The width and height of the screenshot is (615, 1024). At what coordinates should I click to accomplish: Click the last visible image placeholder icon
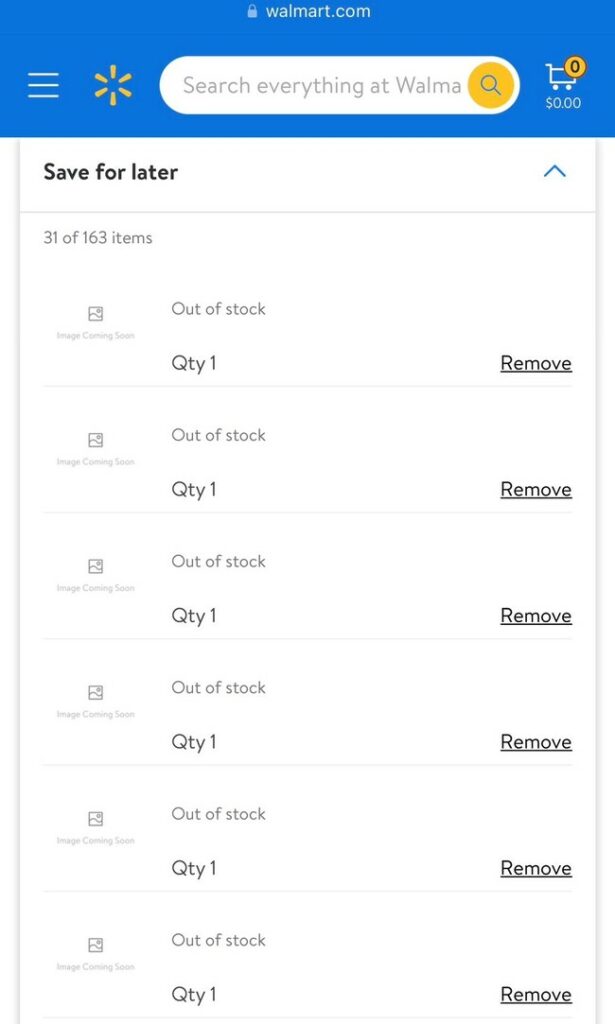pyautogui.click(x=95, y=943)
